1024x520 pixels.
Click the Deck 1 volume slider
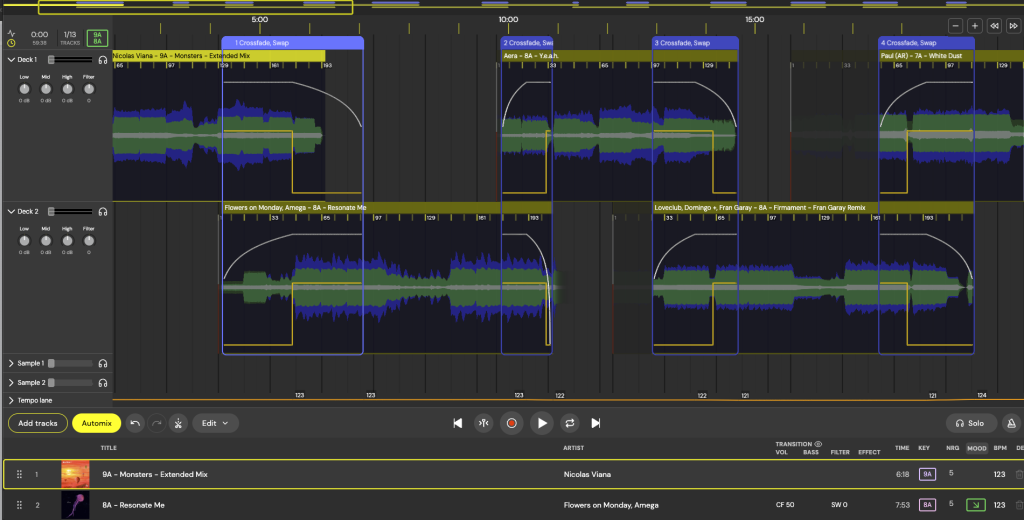[68, 60]
